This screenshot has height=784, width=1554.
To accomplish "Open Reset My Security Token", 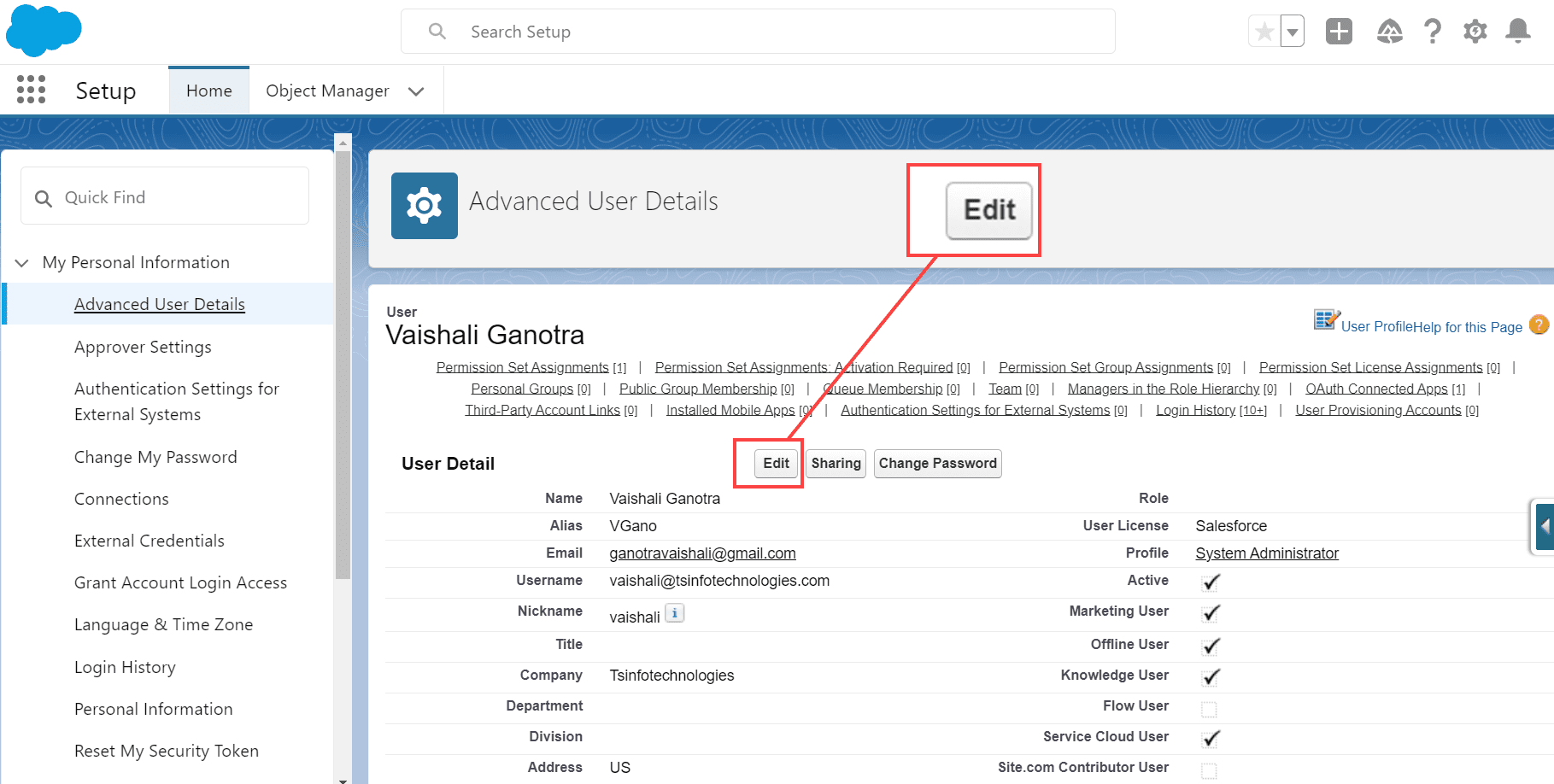I will [167, 751].
